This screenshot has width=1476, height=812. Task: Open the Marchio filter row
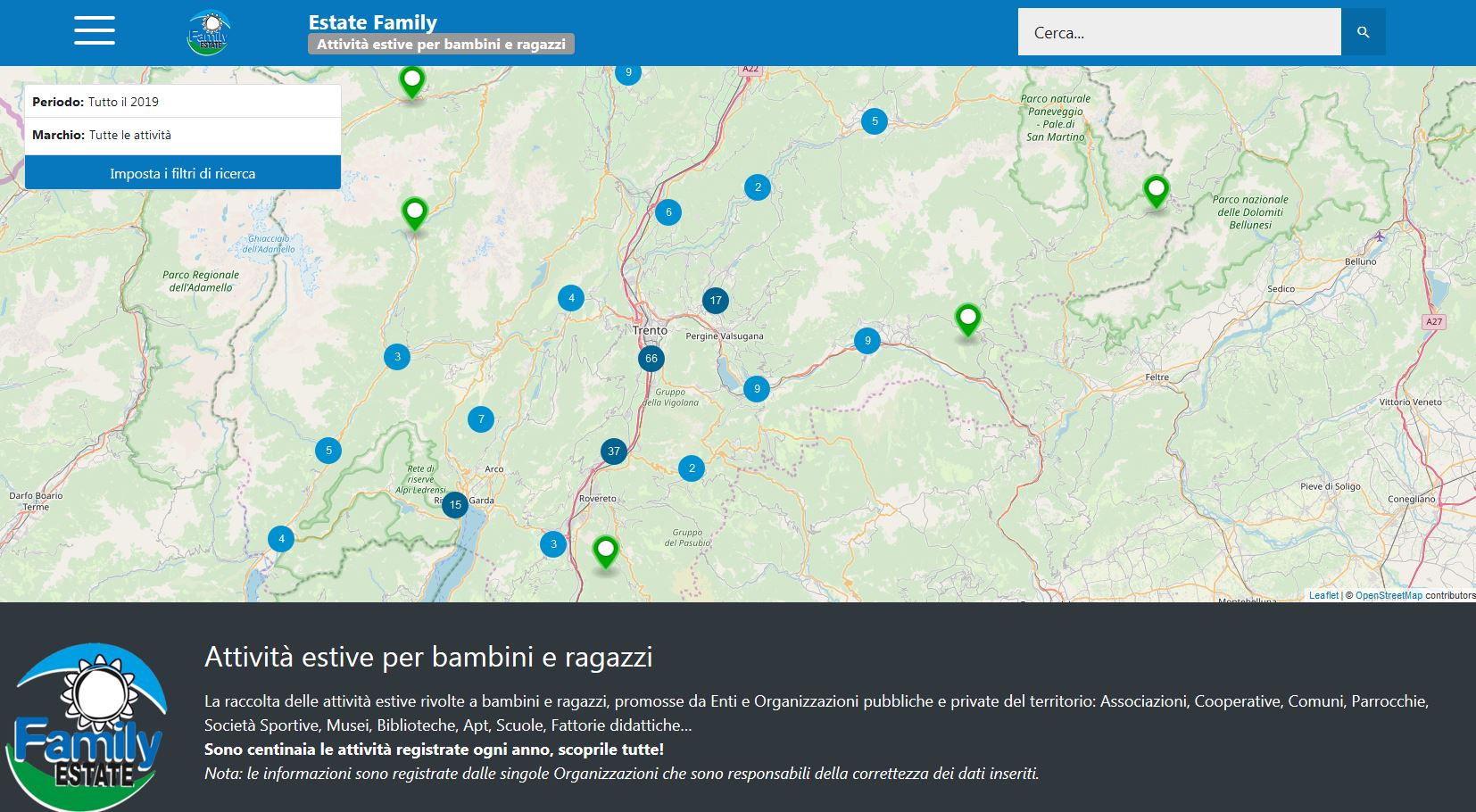tap(183, 135)
